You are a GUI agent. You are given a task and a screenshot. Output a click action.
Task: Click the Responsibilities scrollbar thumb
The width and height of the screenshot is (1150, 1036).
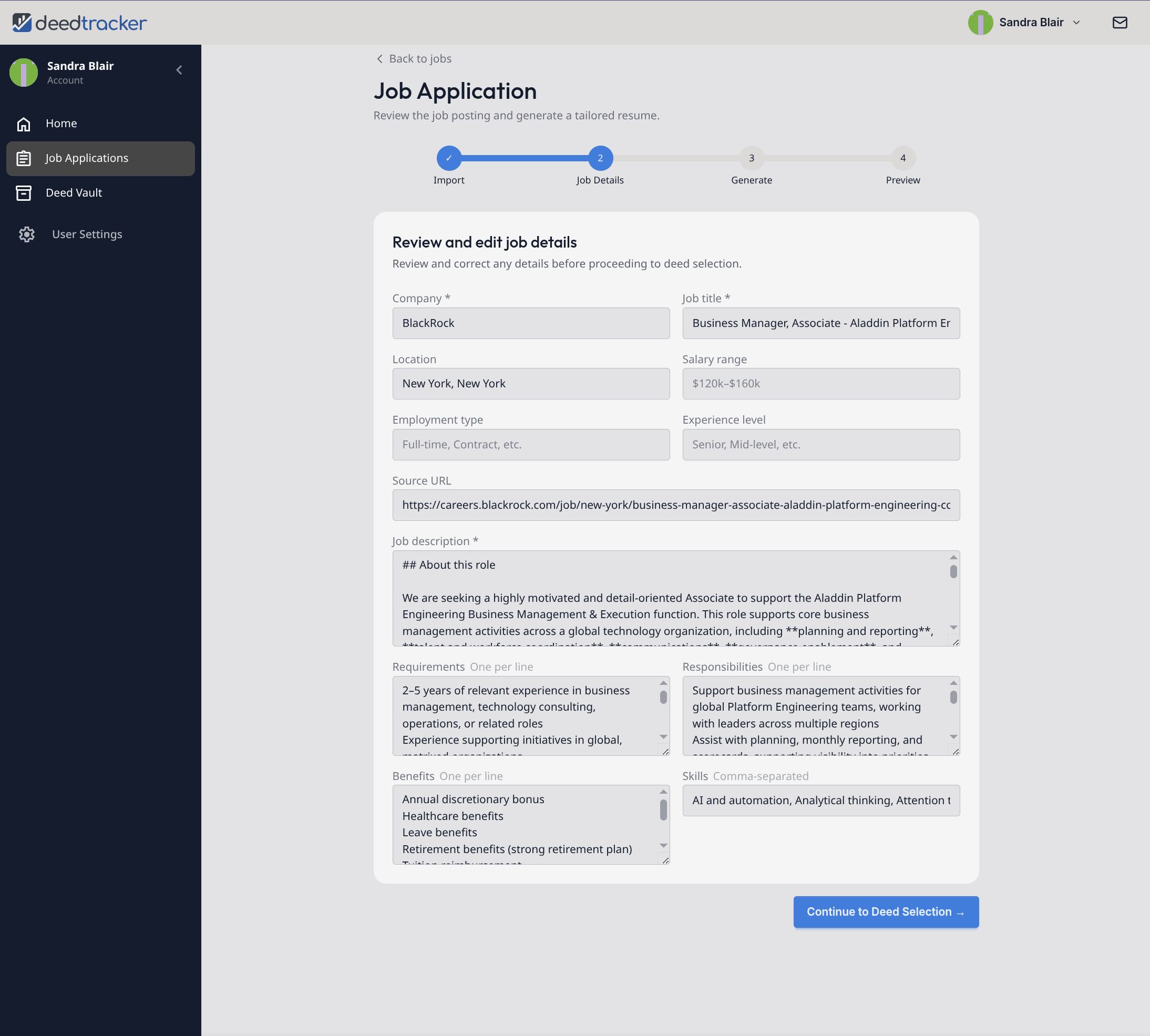tap(953, 697)
